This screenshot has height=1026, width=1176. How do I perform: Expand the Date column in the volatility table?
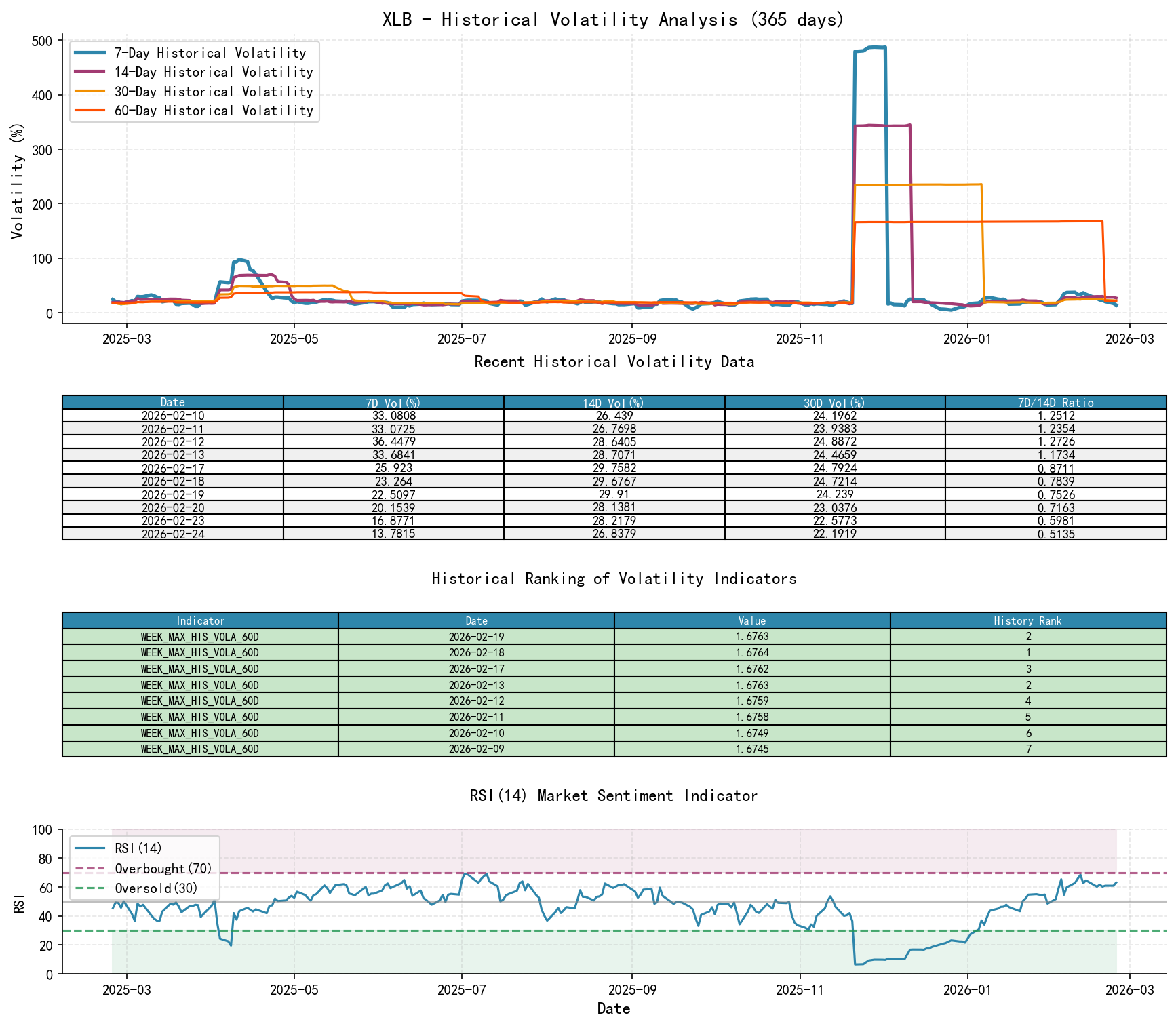click(172, 402)
